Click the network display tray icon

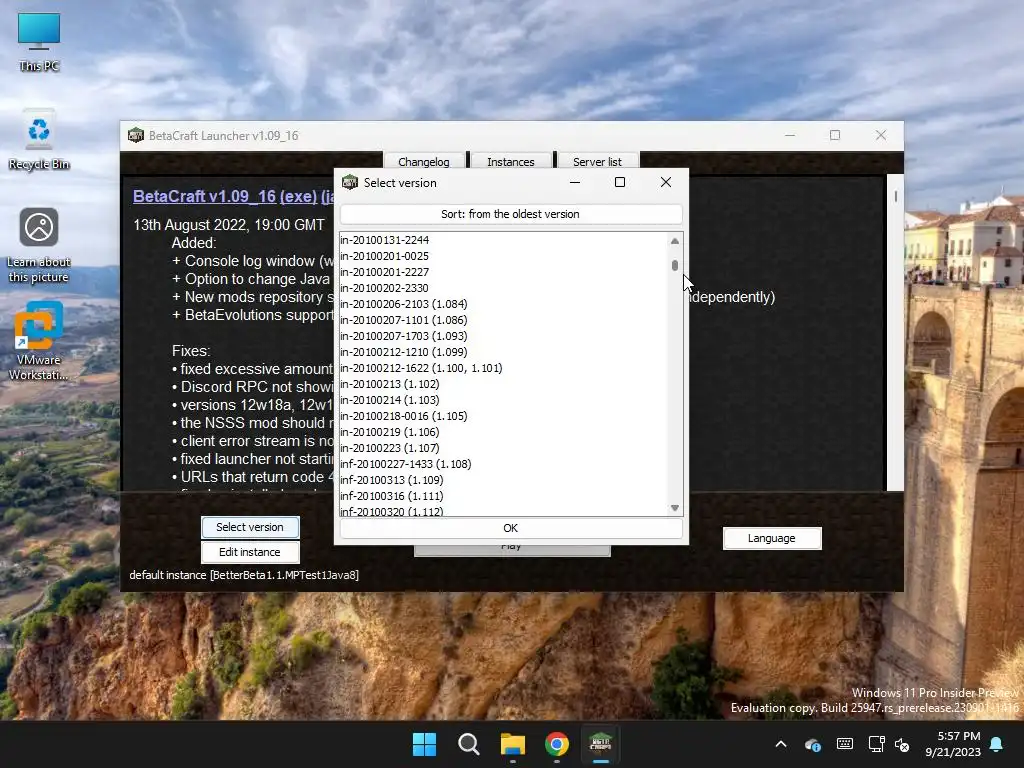pos(876,744)
